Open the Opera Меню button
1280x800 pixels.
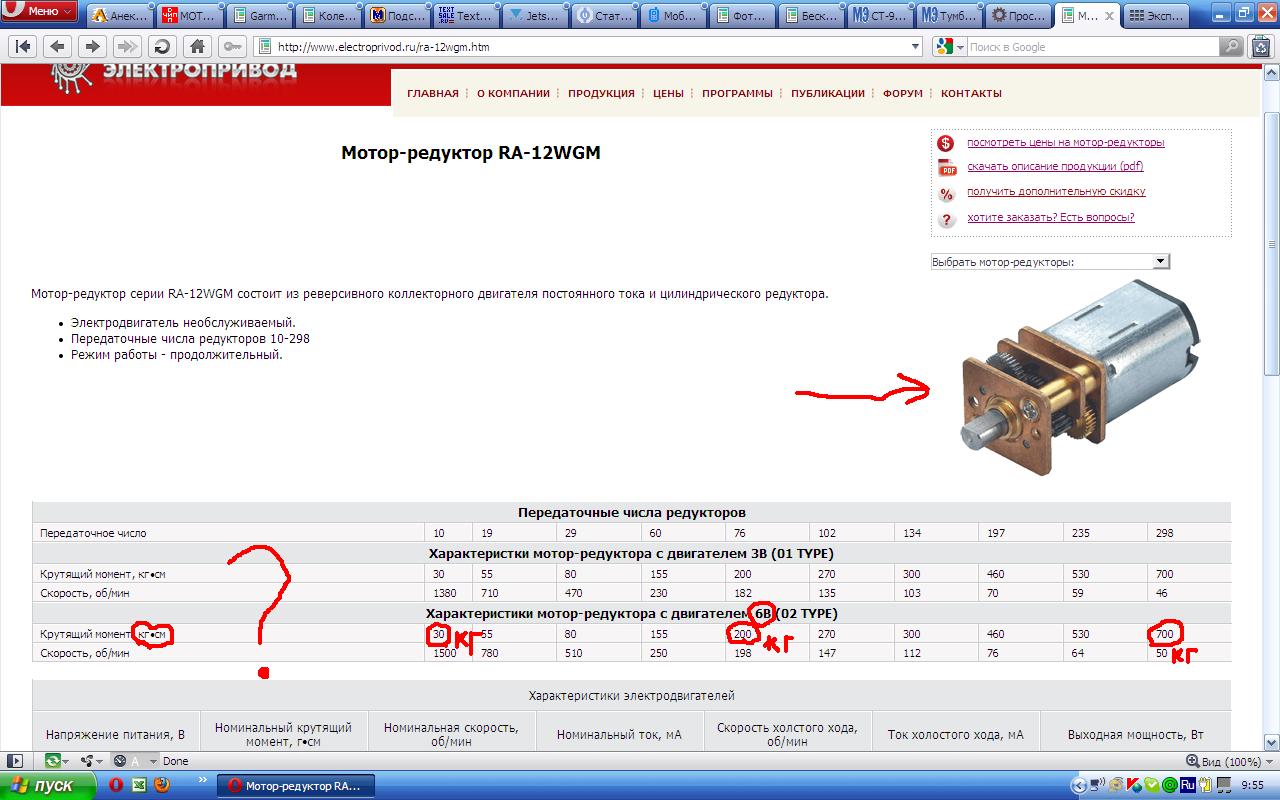coord(40,12)
